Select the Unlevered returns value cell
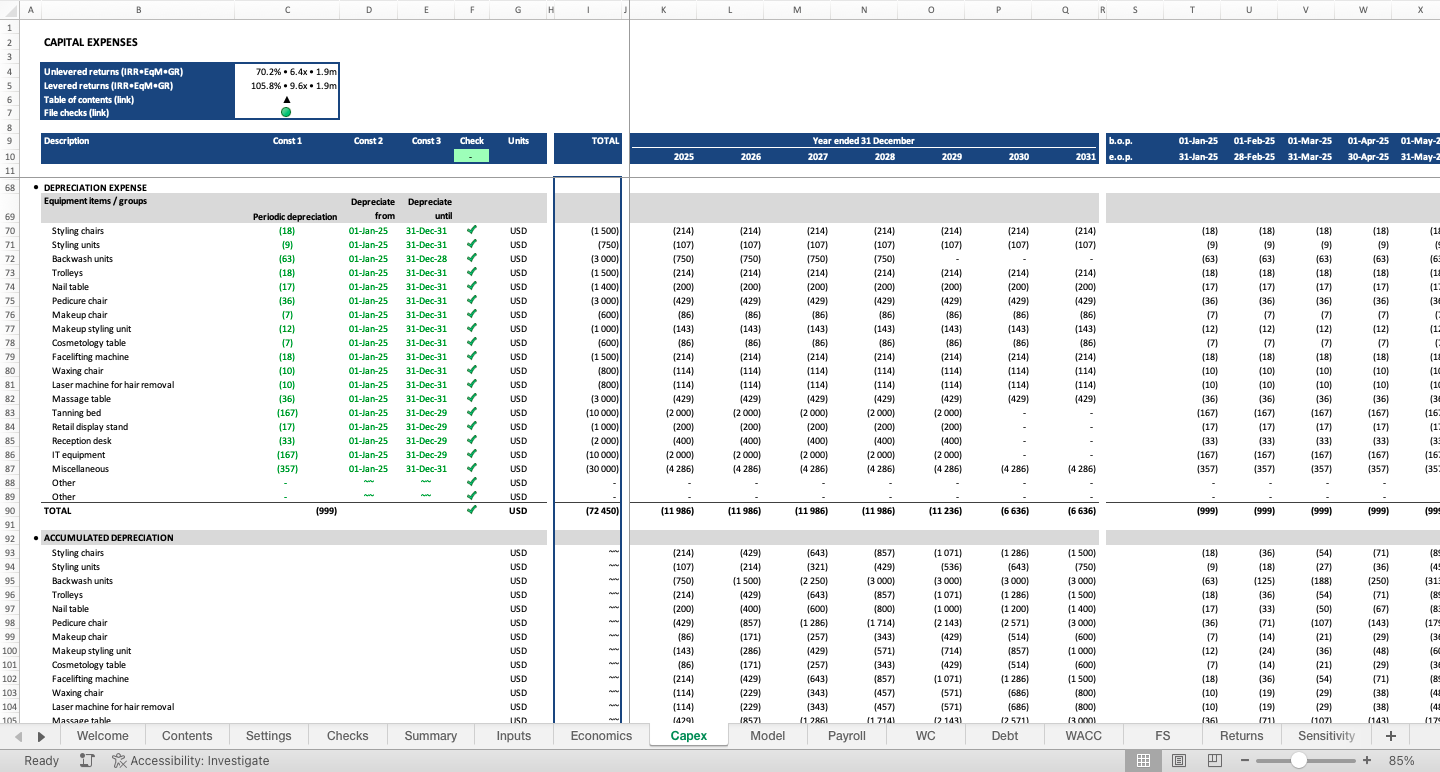Image resolution: width=1440 pixels, height=772 pixels. pyautogui.click(x=287, y=71)
